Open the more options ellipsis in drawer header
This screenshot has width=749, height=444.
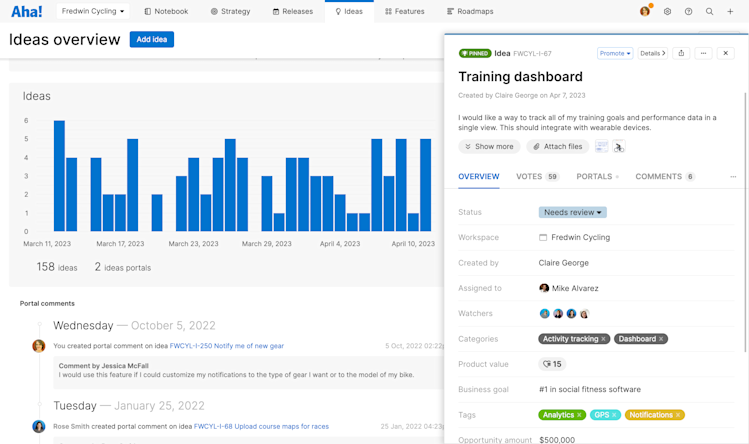click(x=703, y=53)
